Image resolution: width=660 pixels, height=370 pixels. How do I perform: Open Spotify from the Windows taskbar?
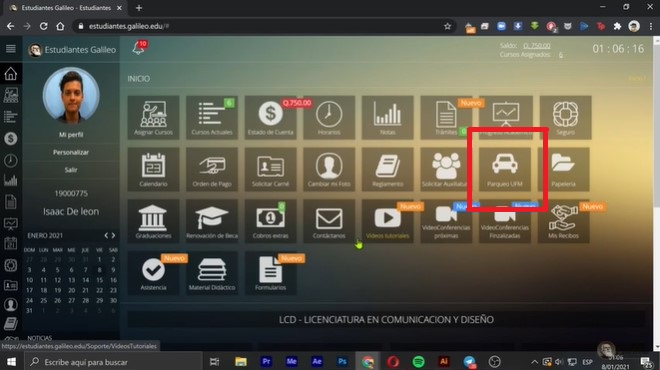tap(418, 362)
